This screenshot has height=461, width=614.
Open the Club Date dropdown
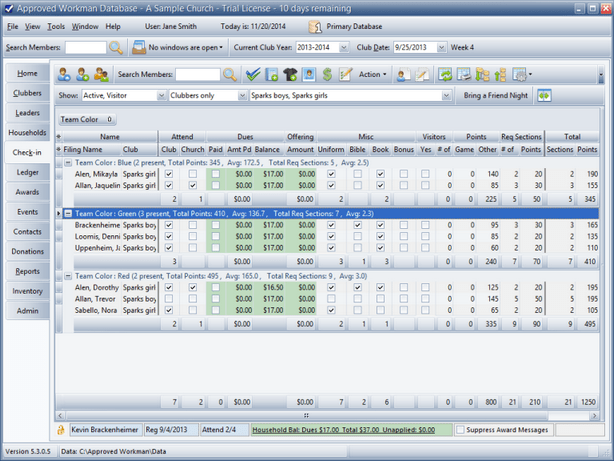coord(441,47)
